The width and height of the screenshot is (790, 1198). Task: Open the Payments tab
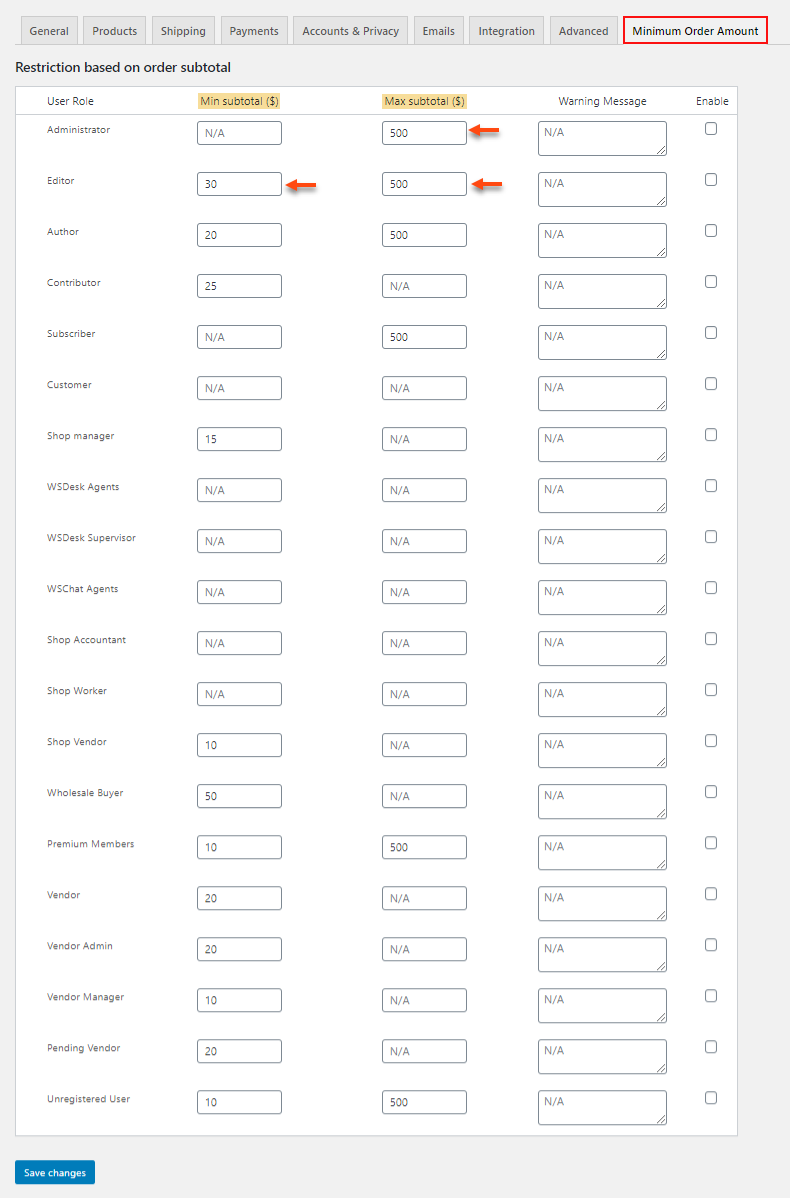coord(254,31)
